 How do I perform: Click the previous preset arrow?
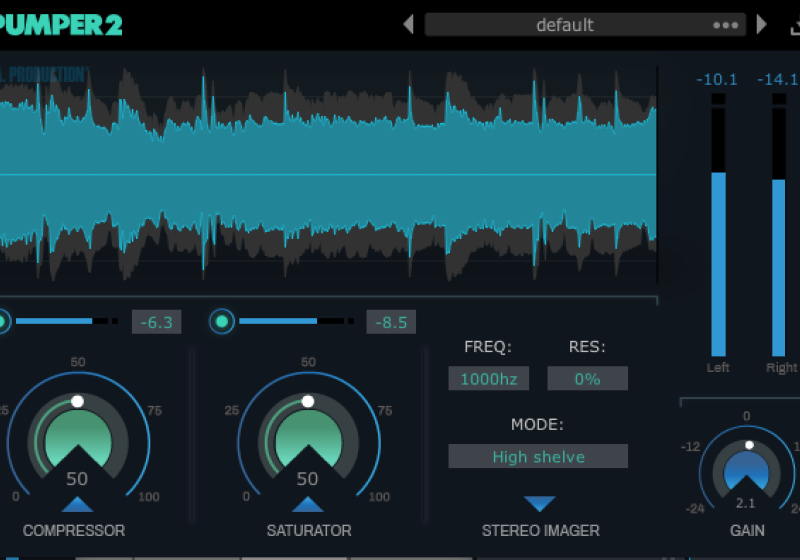[408, 24]
